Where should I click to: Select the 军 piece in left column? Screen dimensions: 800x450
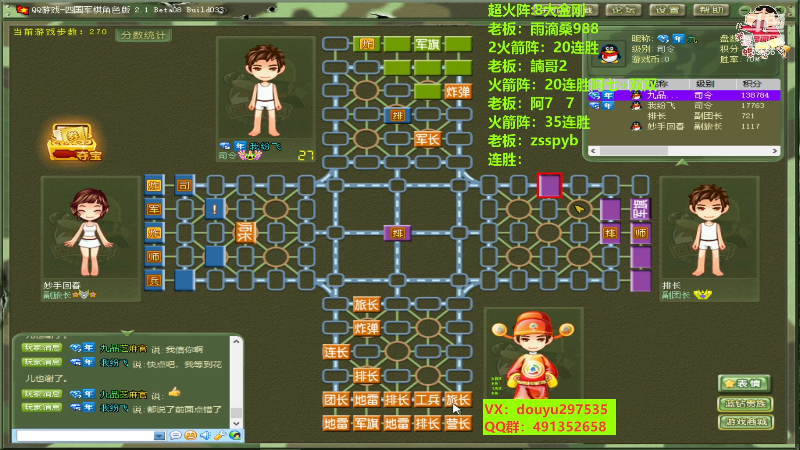[x=154, y=209]
